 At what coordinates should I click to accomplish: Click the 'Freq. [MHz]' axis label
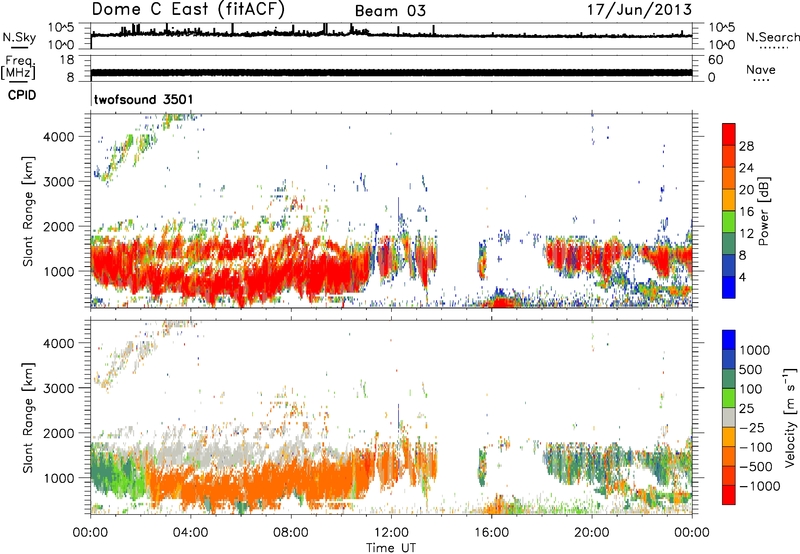click(x=18, y=67)
